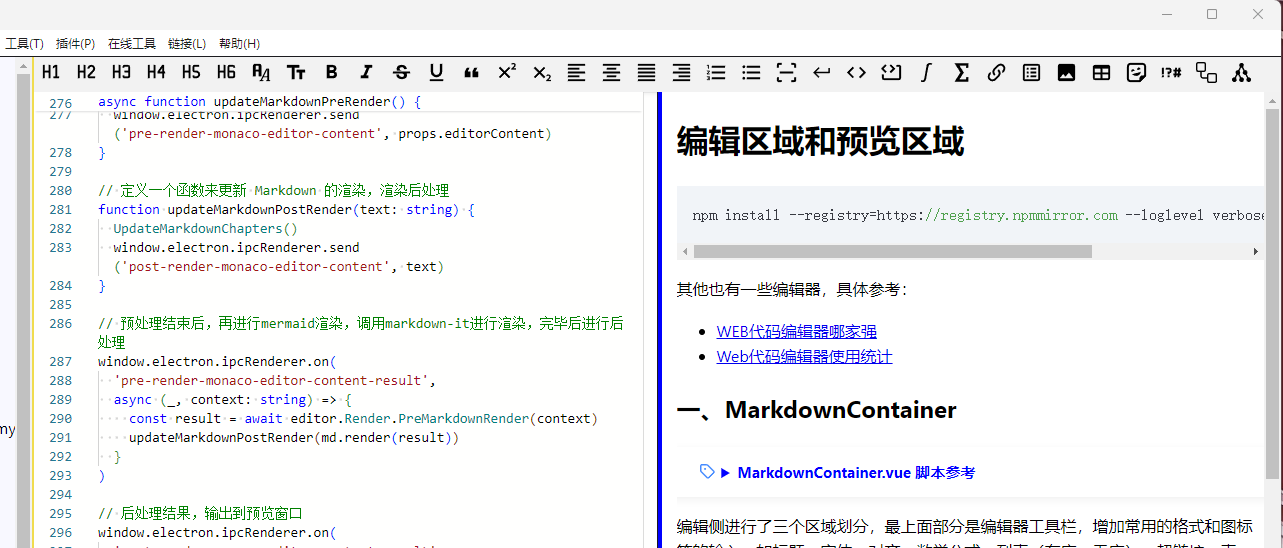Open the WEB代码编辑器哪家强 link
The image size is (1283, 548).
(x=796, y=332)
